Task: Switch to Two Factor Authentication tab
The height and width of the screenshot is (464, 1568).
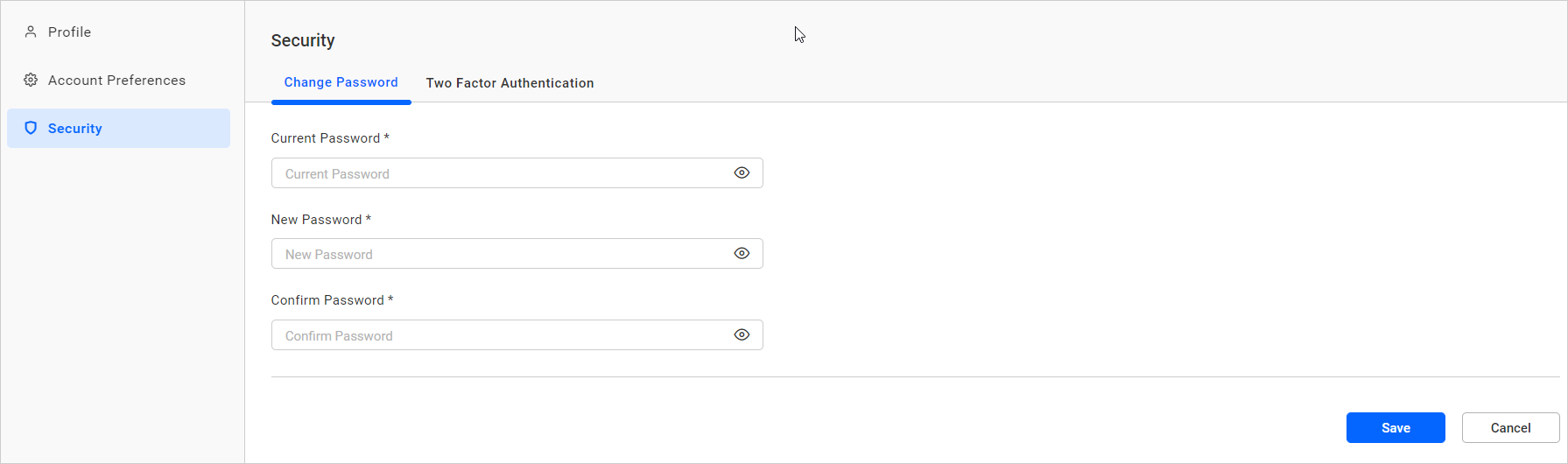Action: pos(510,83)
